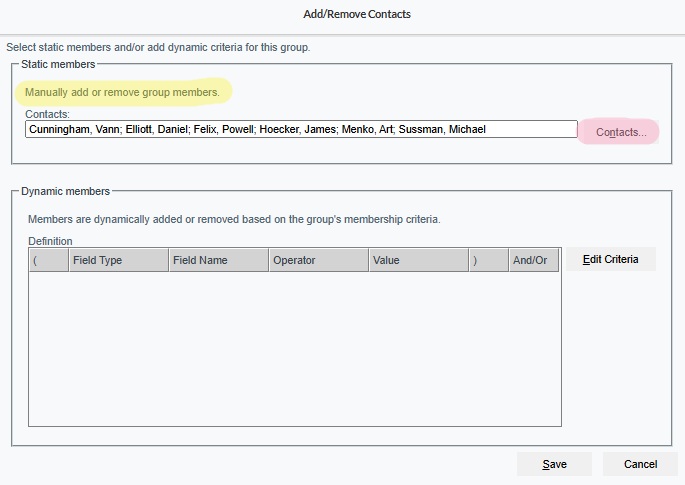Save the group membership changes

click(x=554, y=464)
